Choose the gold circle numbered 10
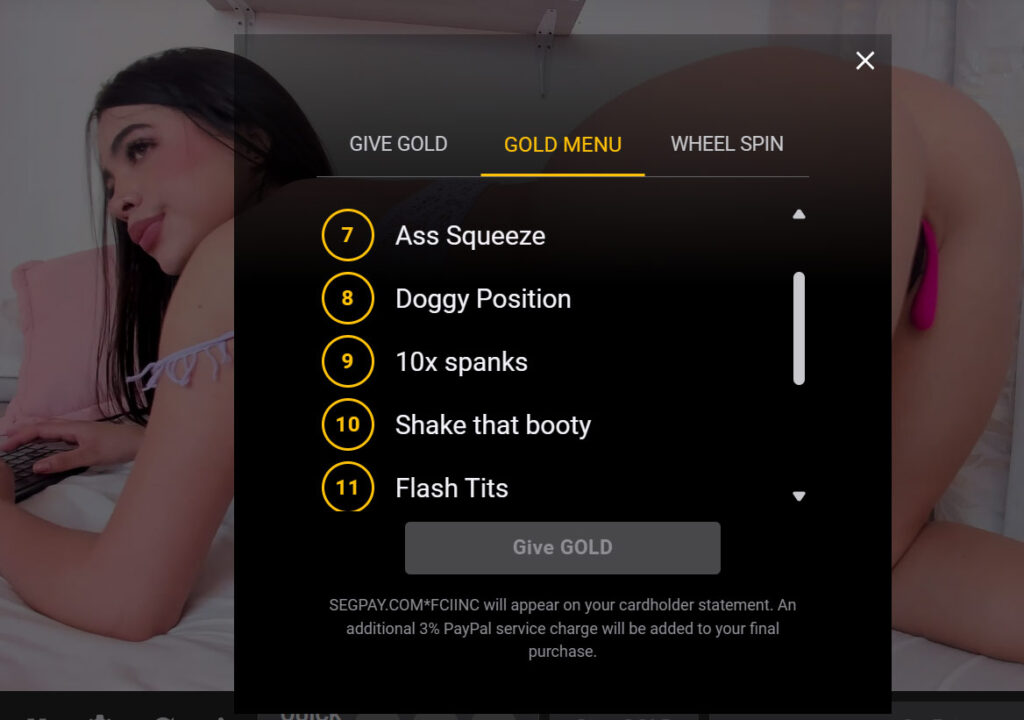 pyautogui.click(x=347, y=425)
